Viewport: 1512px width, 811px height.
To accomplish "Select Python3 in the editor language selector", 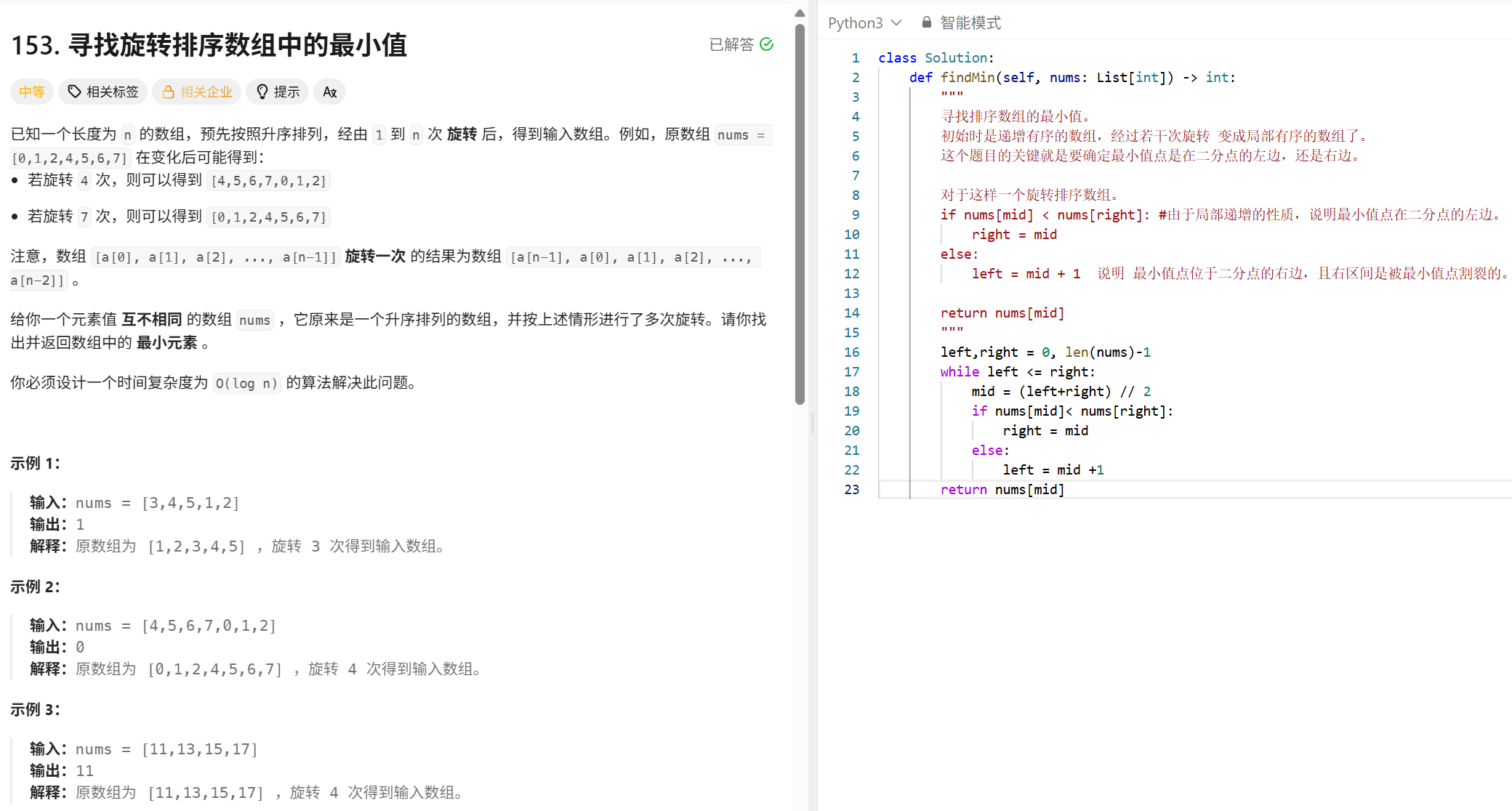I will click(x=855, y=23).
